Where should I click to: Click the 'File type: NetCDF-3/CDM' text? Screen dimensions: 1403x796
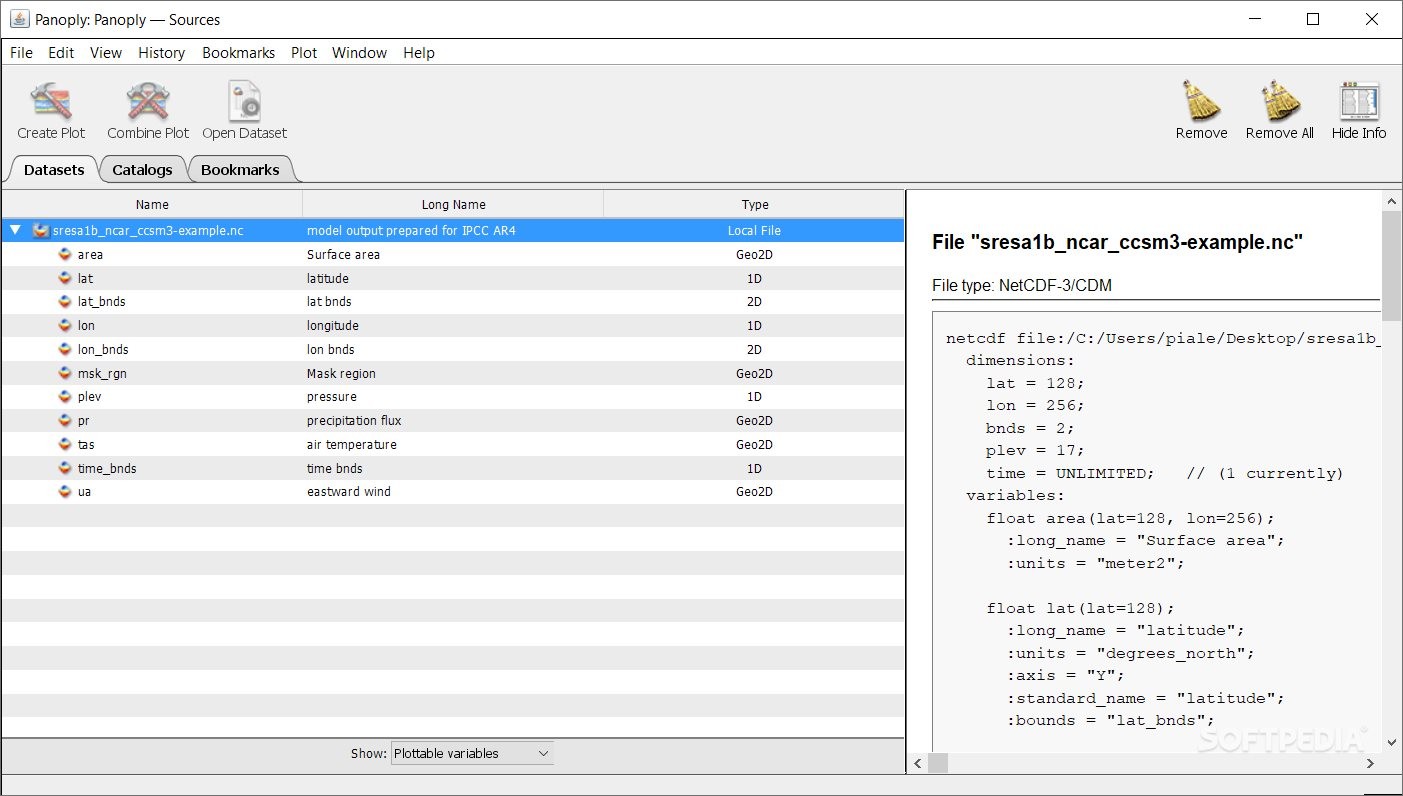click(x=1022, y=286)
